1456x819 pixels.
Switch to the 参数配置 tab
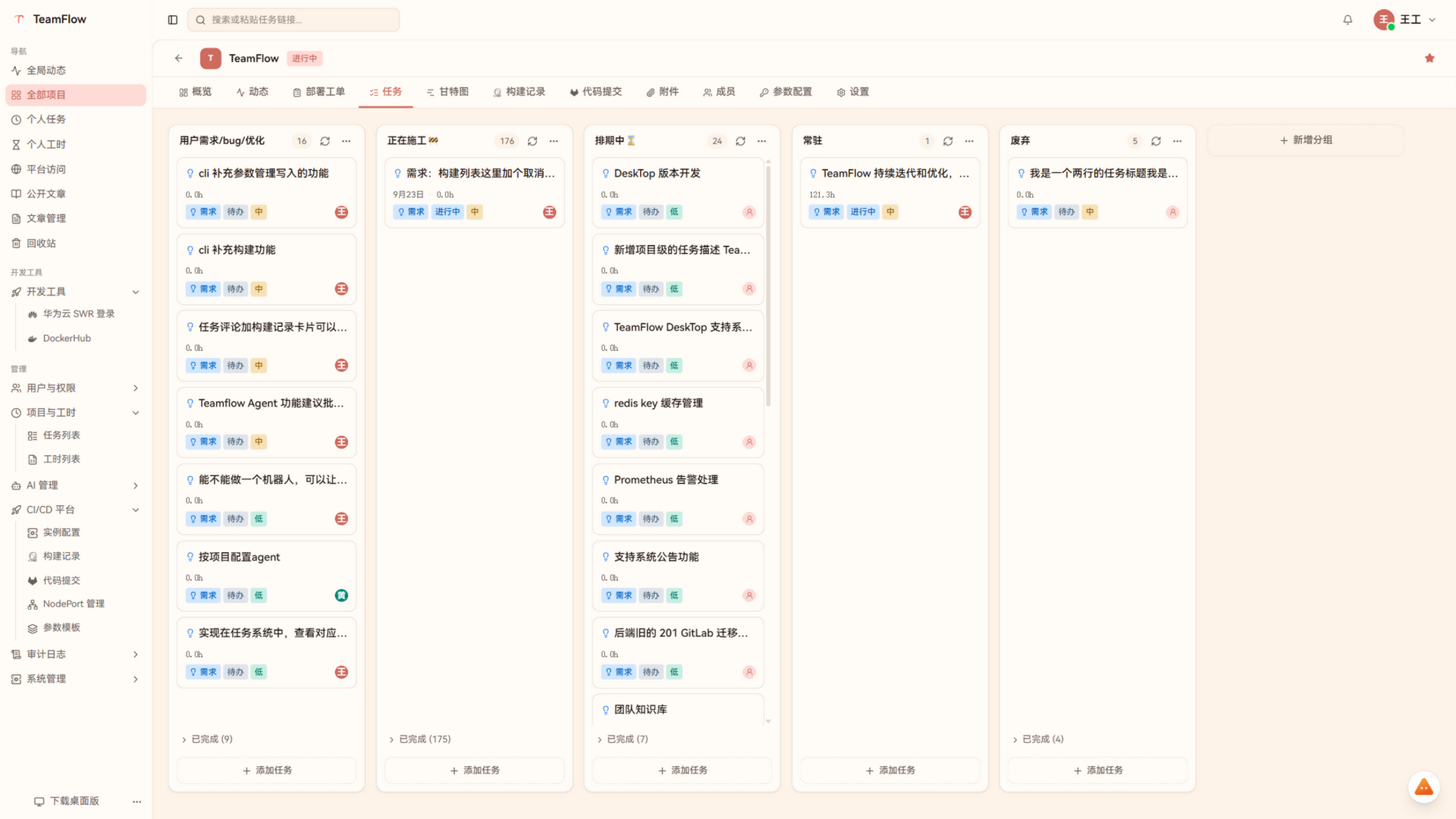[x=786, y=92]
